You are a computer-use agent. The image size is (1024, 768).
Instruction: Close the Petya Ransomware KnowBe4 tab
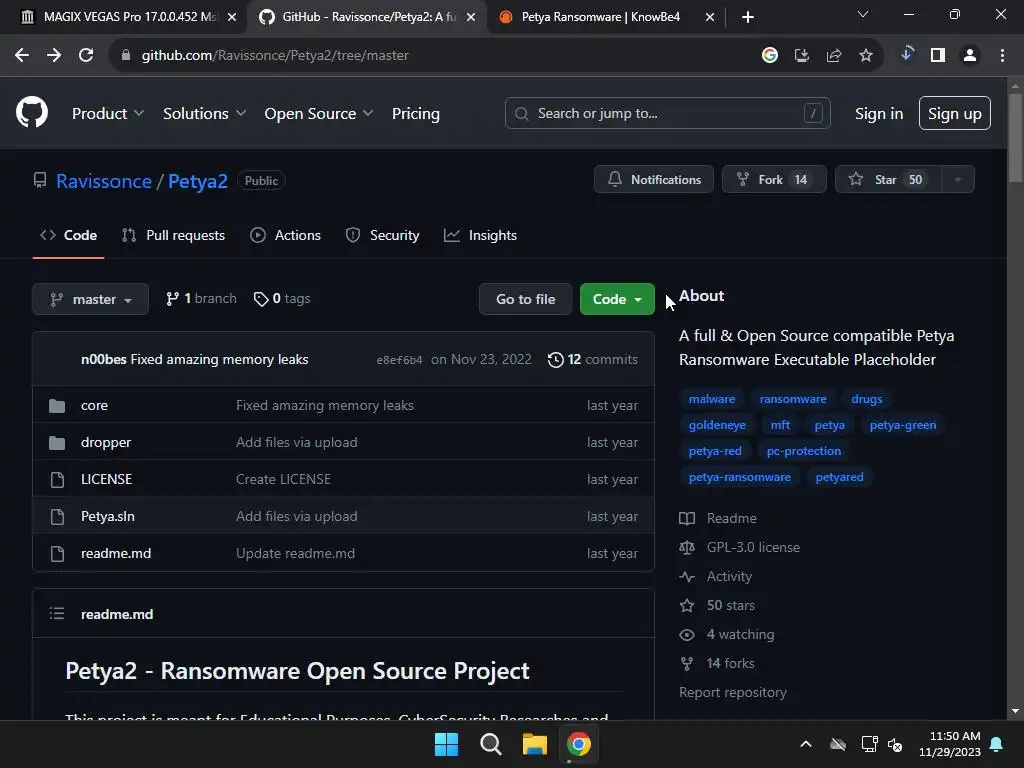[710, 18]
